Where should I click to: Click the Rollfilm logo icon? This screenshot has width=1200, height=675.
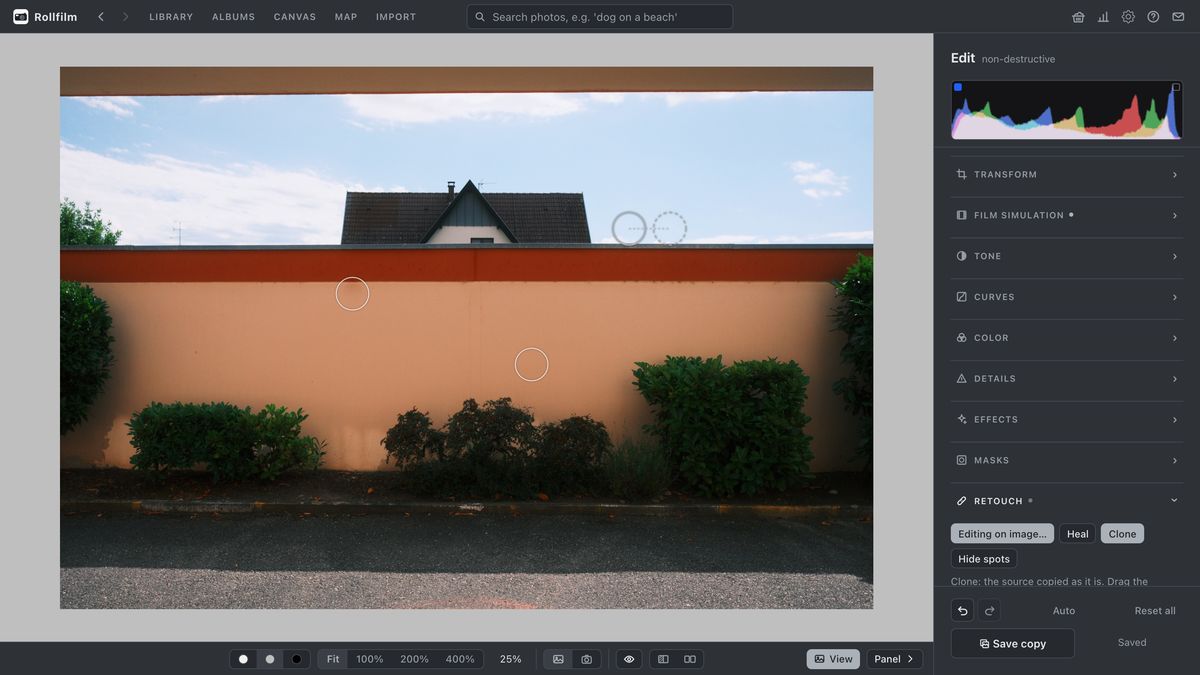tap(20, 17)
